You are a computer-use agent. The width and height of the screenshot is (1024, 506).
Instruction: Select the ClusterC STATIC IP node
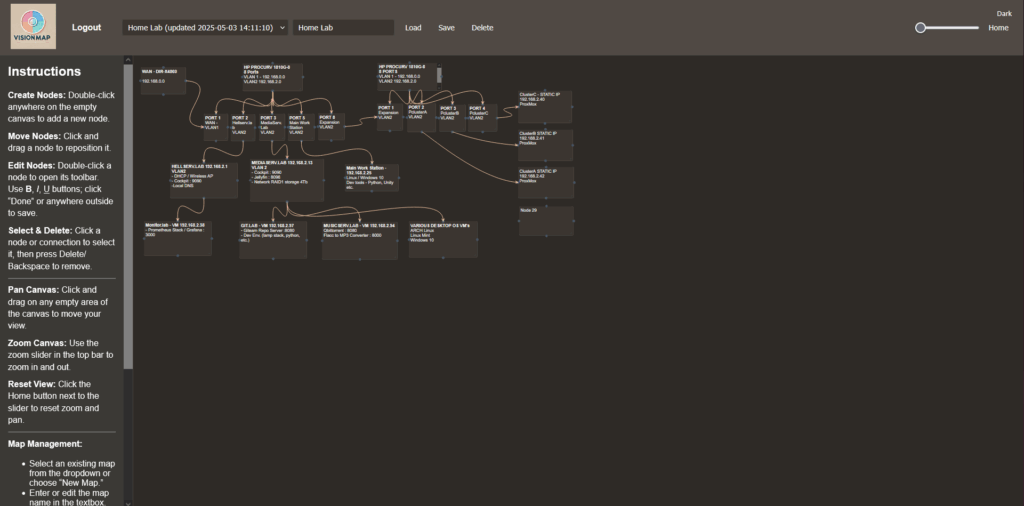coord(545,107)
